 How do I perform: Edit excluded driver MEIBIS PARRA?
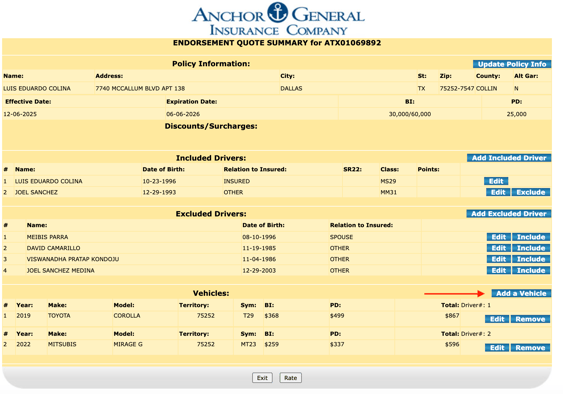tap(499, 237)
